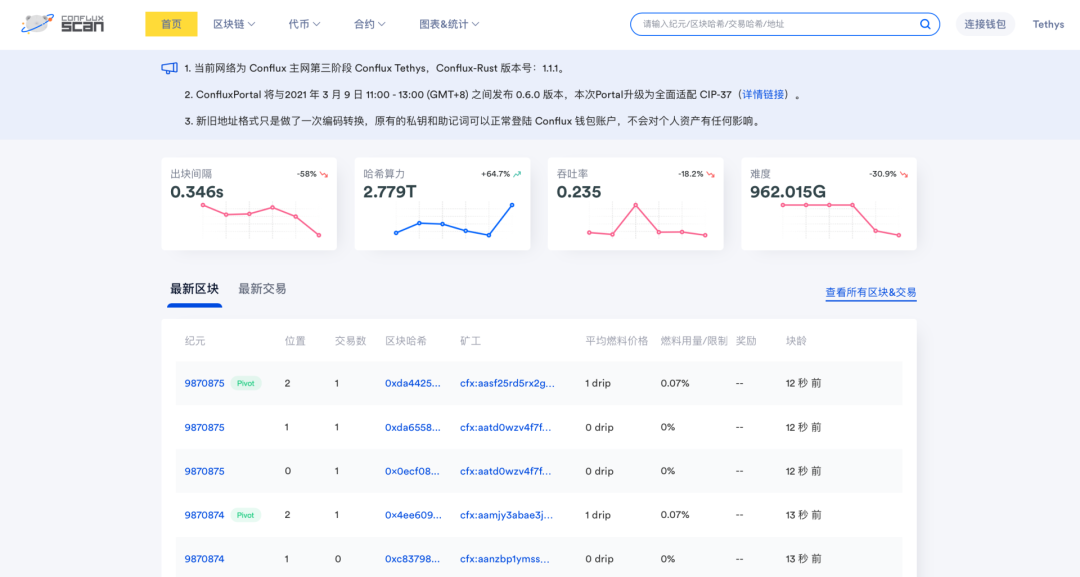Go to the 首页 home tab
The image size is (1080, 577).
click(x=171, y=24)
